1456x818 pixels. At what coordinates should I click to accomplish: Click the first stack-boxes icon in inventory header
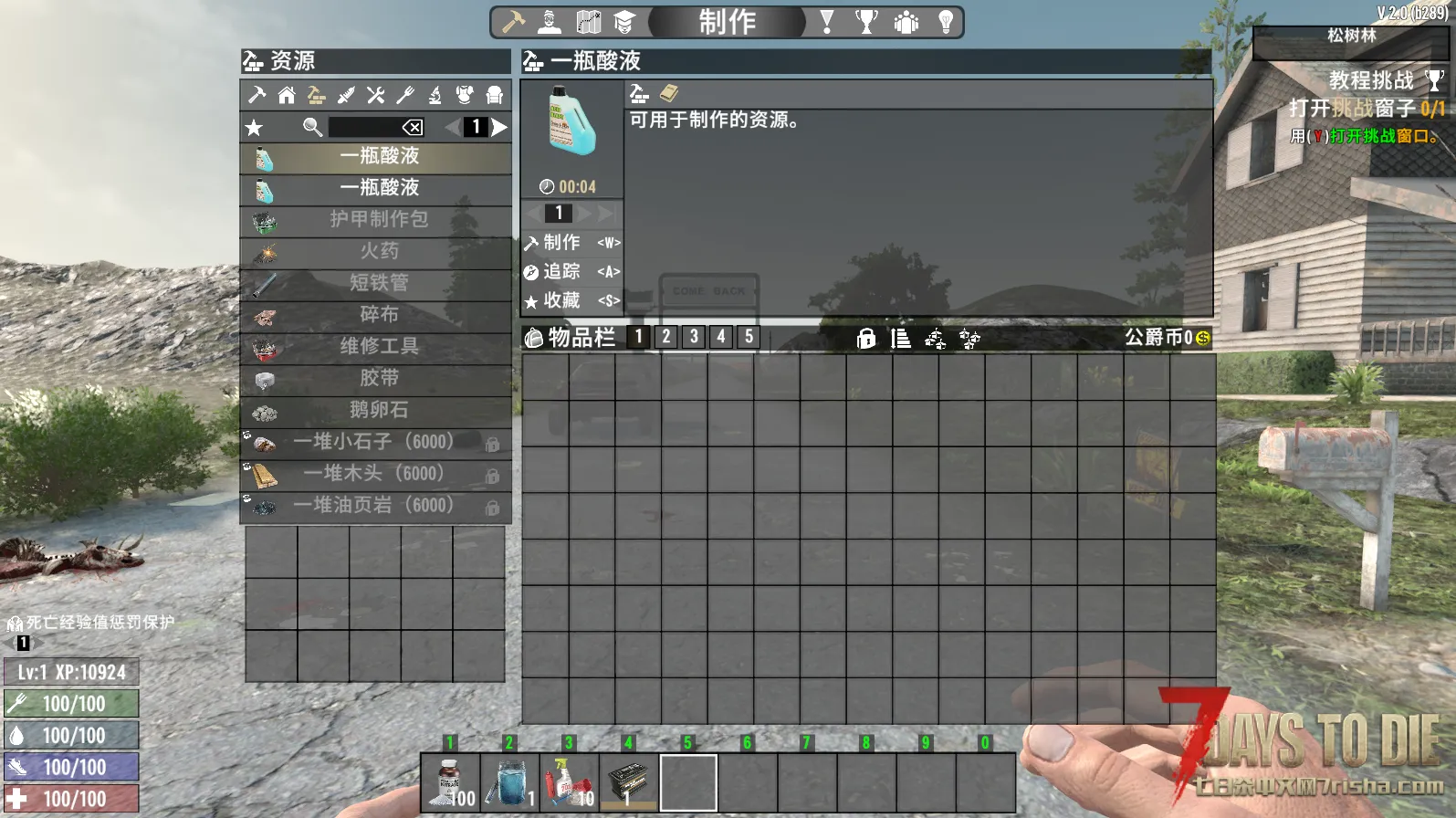935,339
